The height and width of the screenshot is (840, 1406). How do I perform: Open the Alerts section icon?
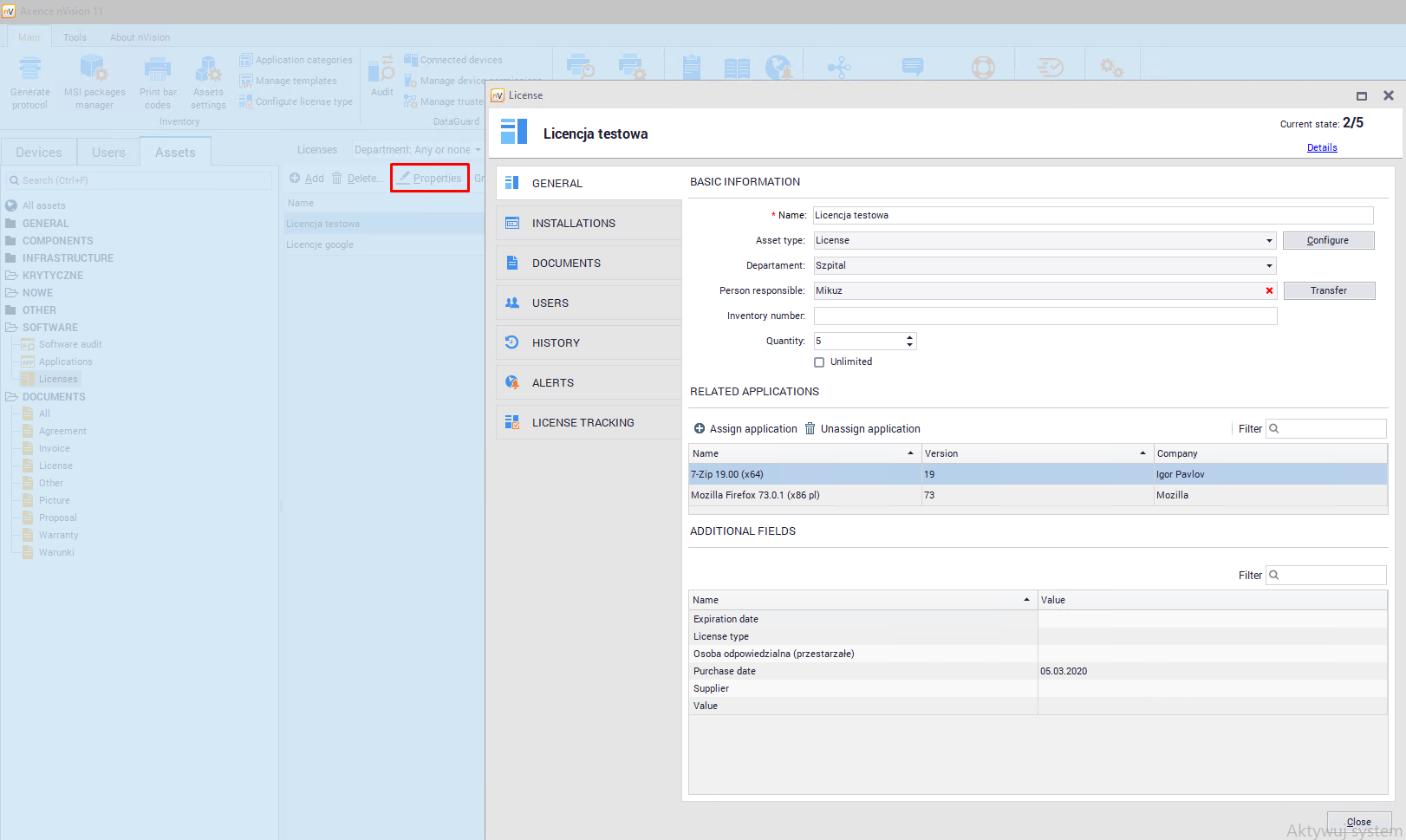coord(512,382)
